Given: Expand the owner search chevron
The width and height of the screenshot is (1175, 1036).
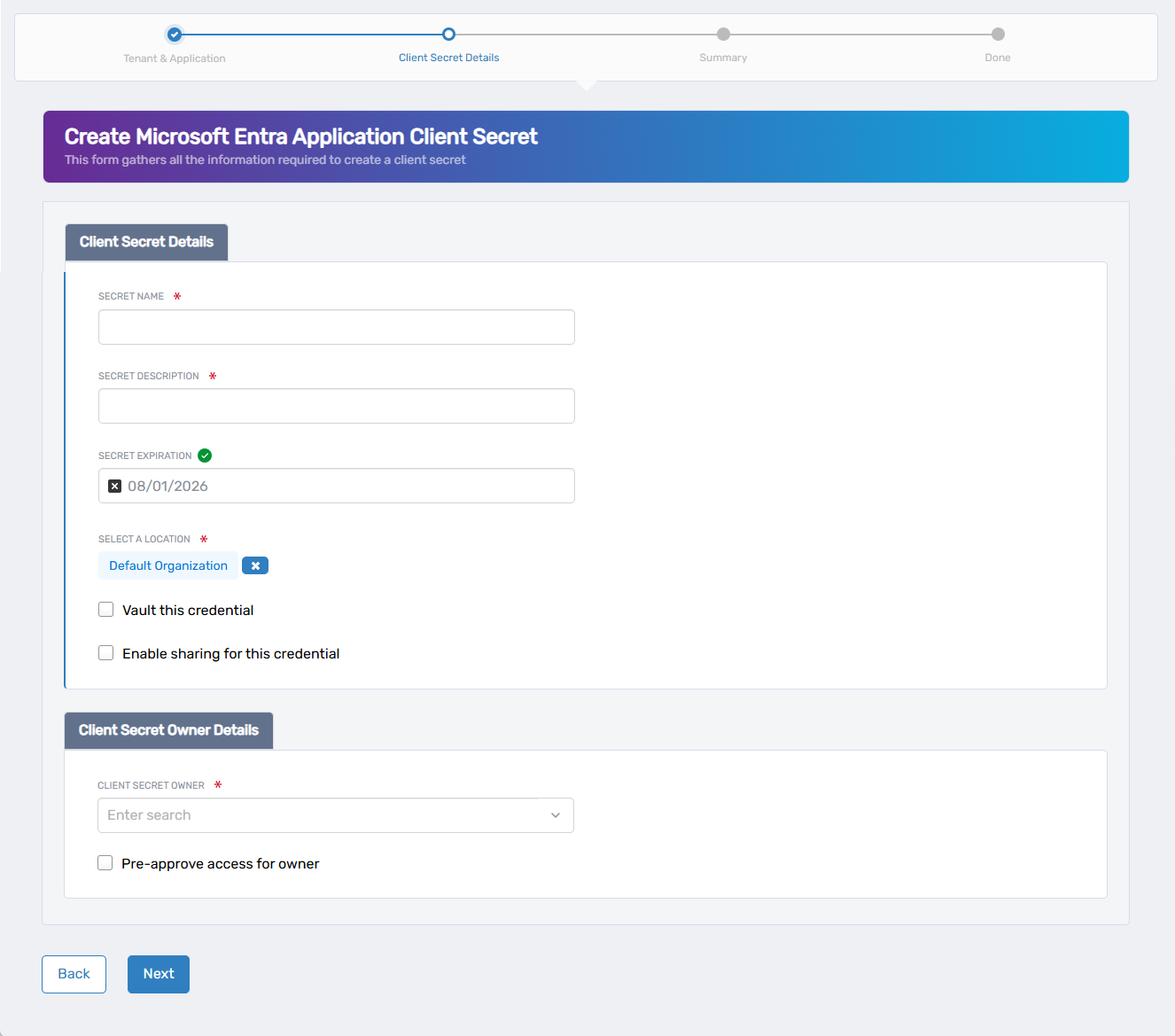Looking at the screenshot, I should click(x=555, y=814).
